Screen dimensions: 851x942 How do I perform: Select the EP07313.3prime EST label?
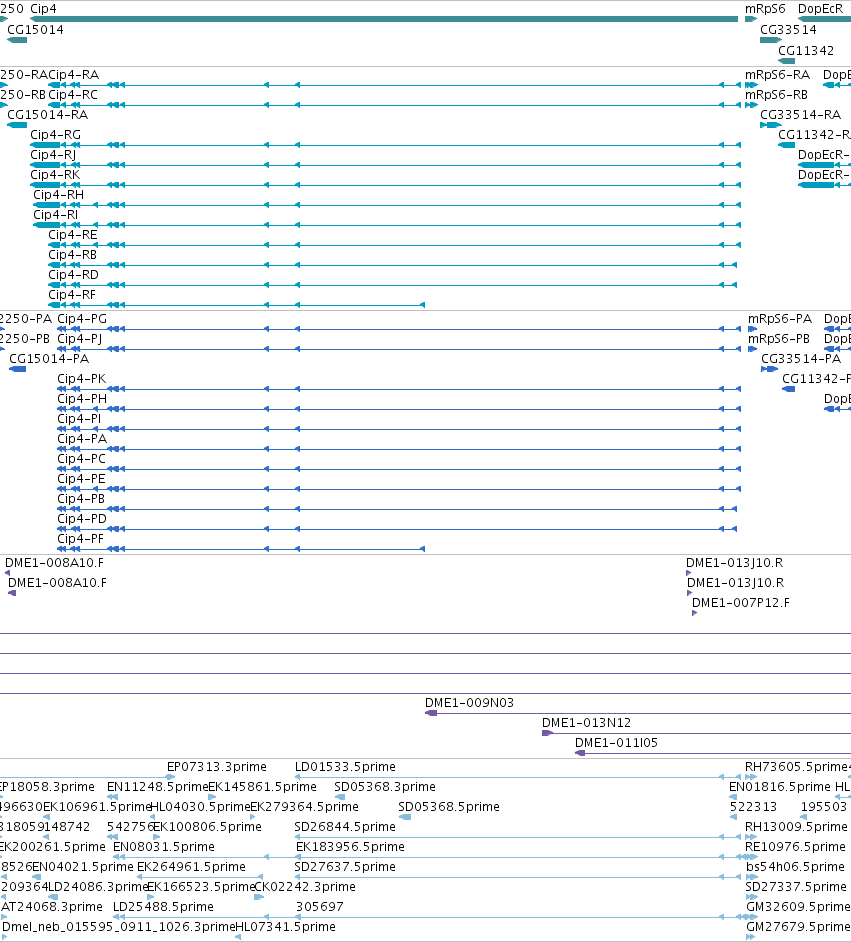pyautogui.click(x=217, y=767)
